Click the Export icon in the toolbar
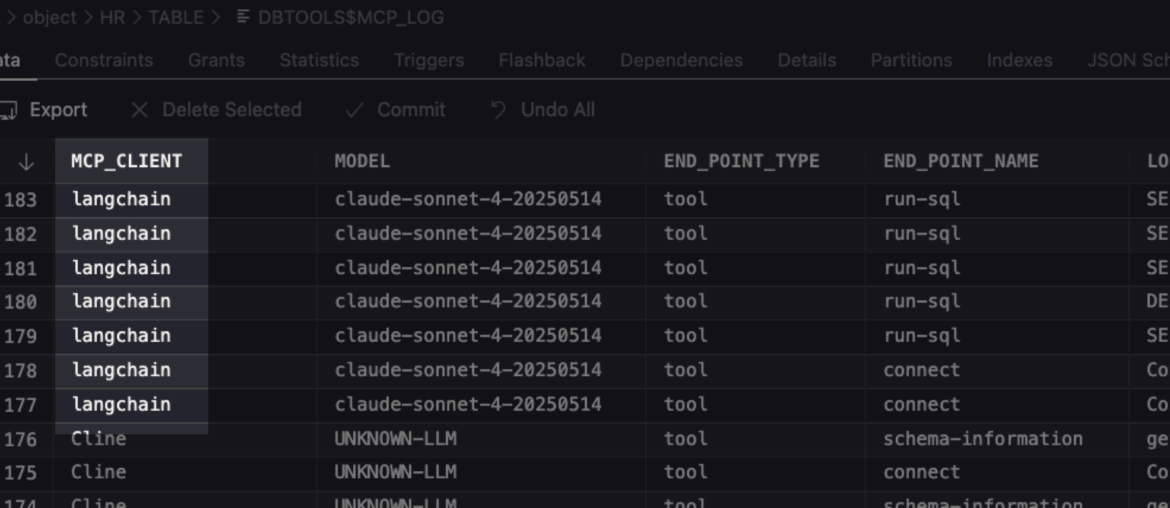This screenshot has width=1170, height=508. pos(8,110)
